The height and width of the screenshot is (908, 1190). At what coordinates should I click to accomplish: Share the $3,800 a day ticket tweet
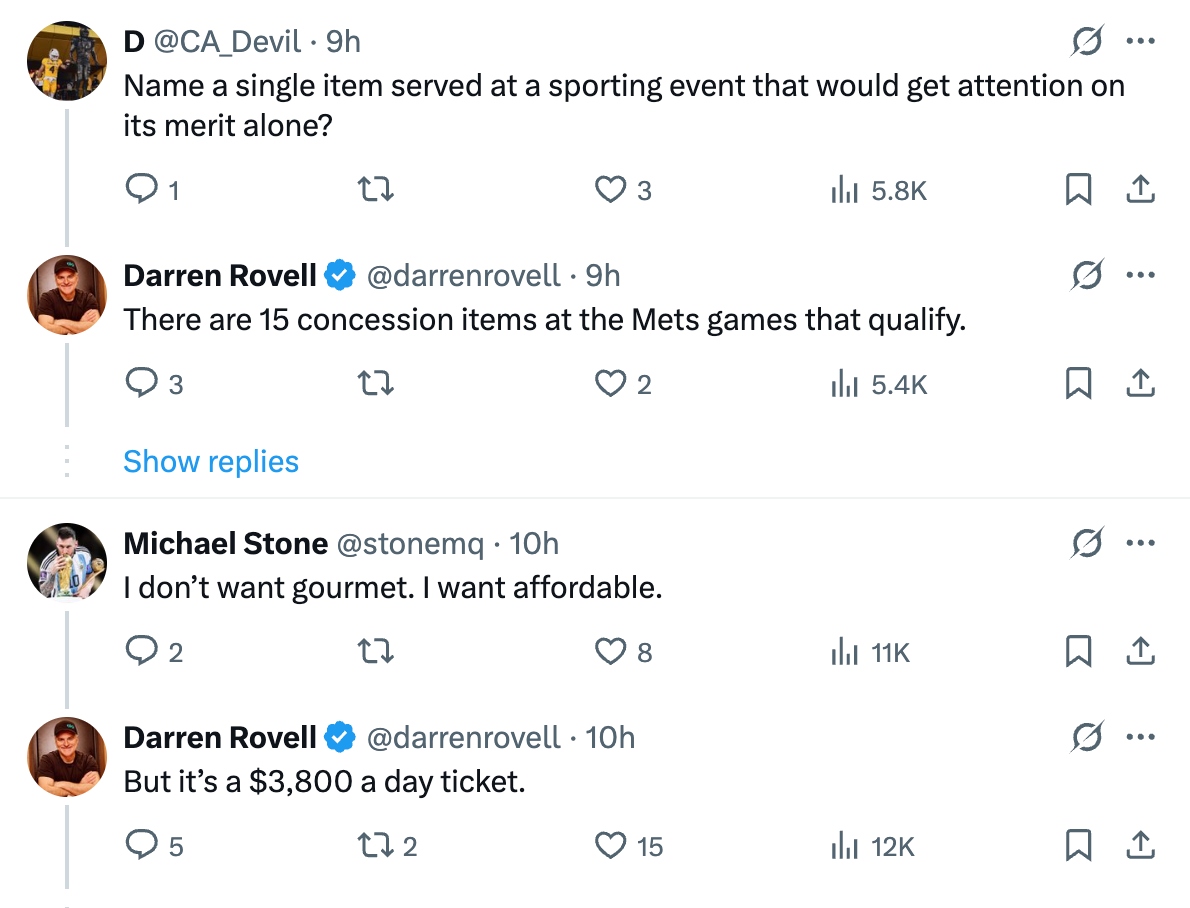(1141, 846)
